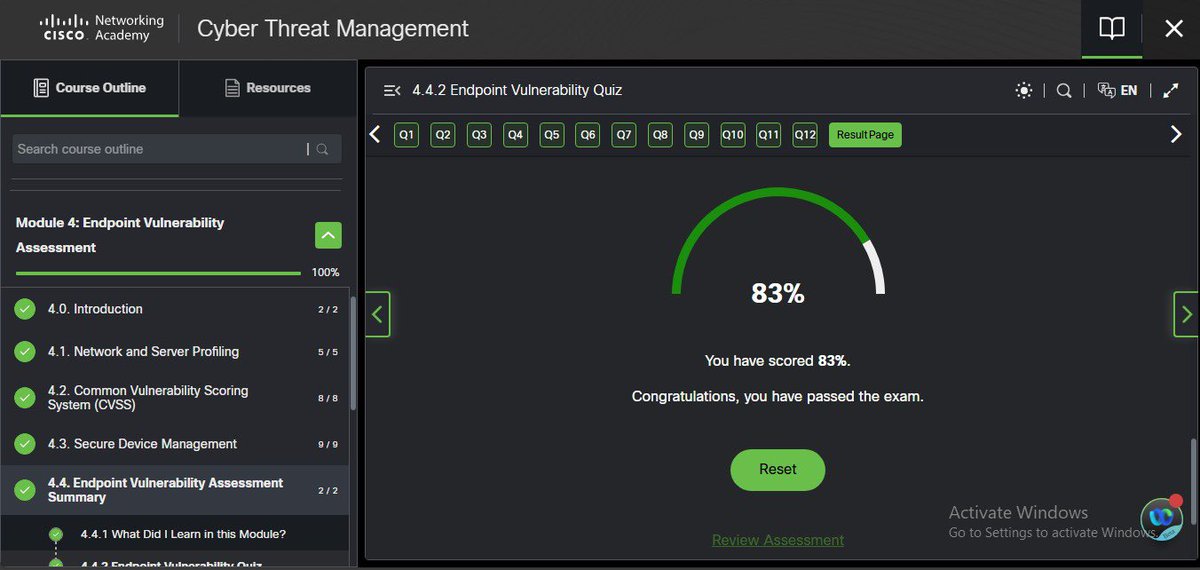Click the small checkmark next to 4.4.1
This screenshot has height=570, width=1200.
[x=56, y=534]
